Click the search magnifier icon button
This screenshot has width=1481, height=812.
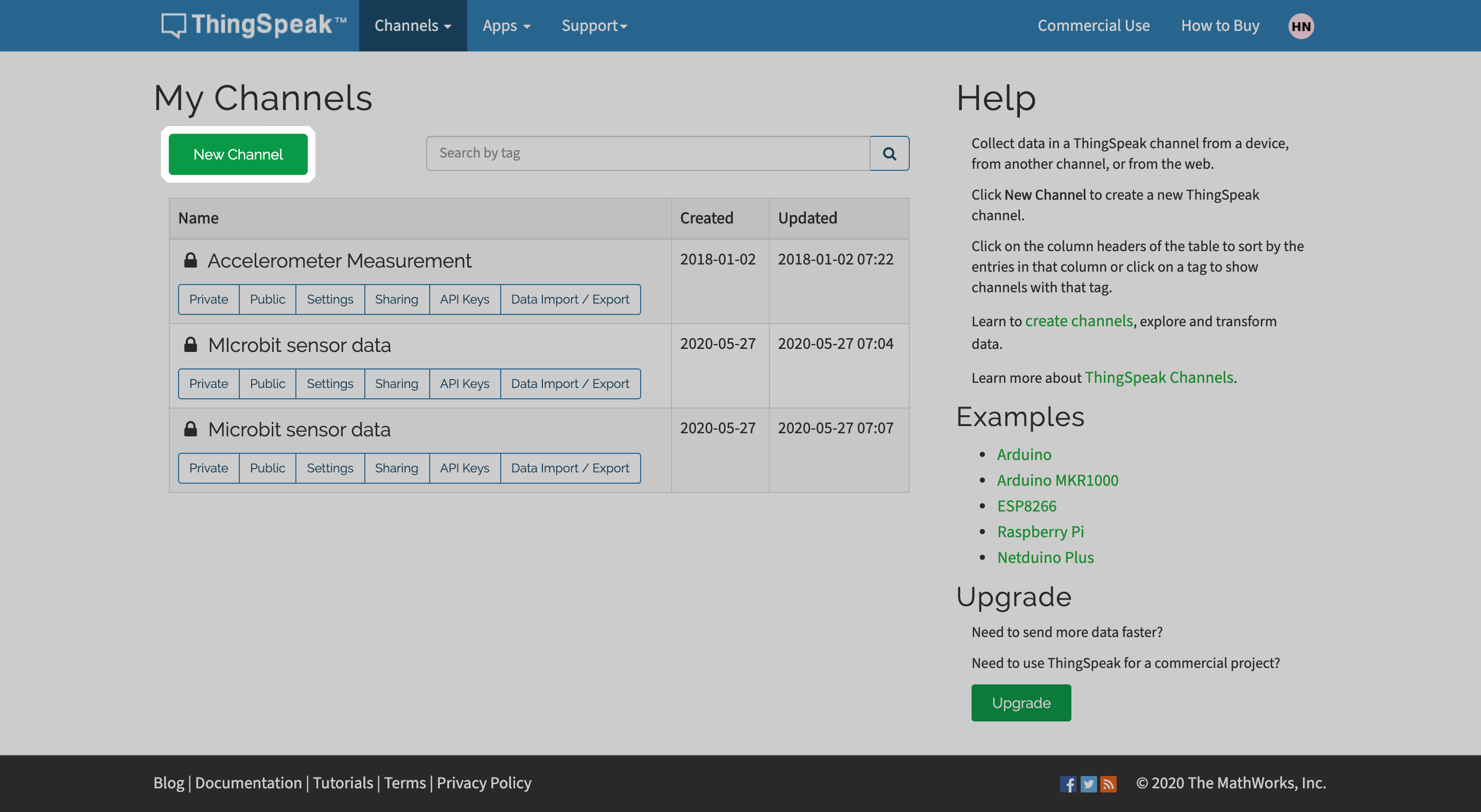[x=889, y=153]
